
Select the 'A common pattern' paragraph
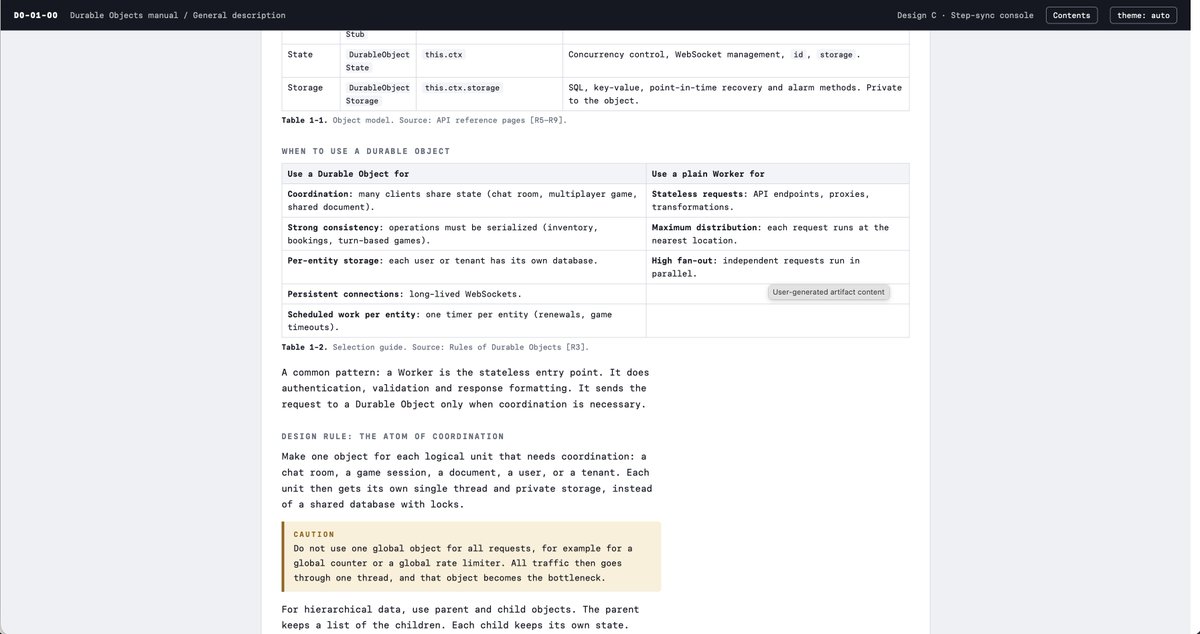coord(465,388)
